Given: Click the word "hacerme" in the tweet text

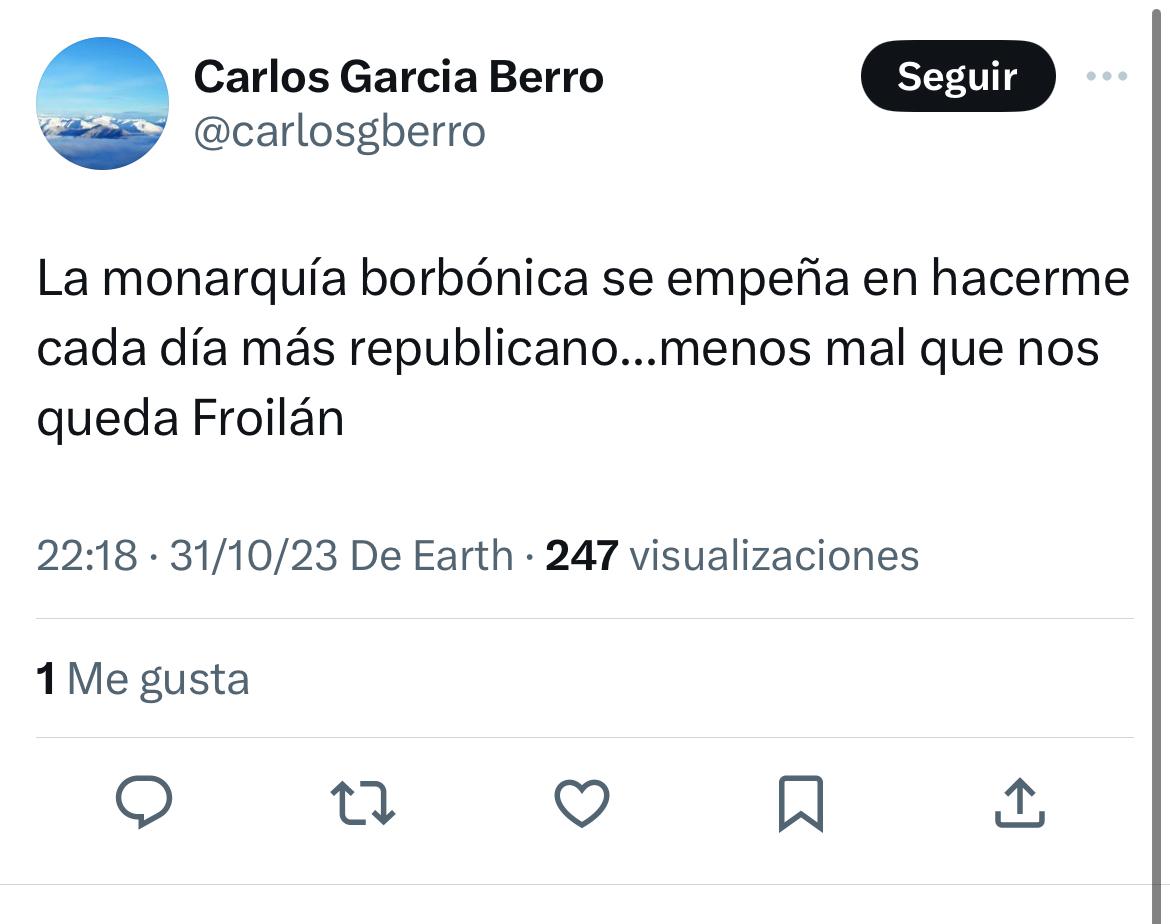Looking at the screenshot, I should 1030,280.
